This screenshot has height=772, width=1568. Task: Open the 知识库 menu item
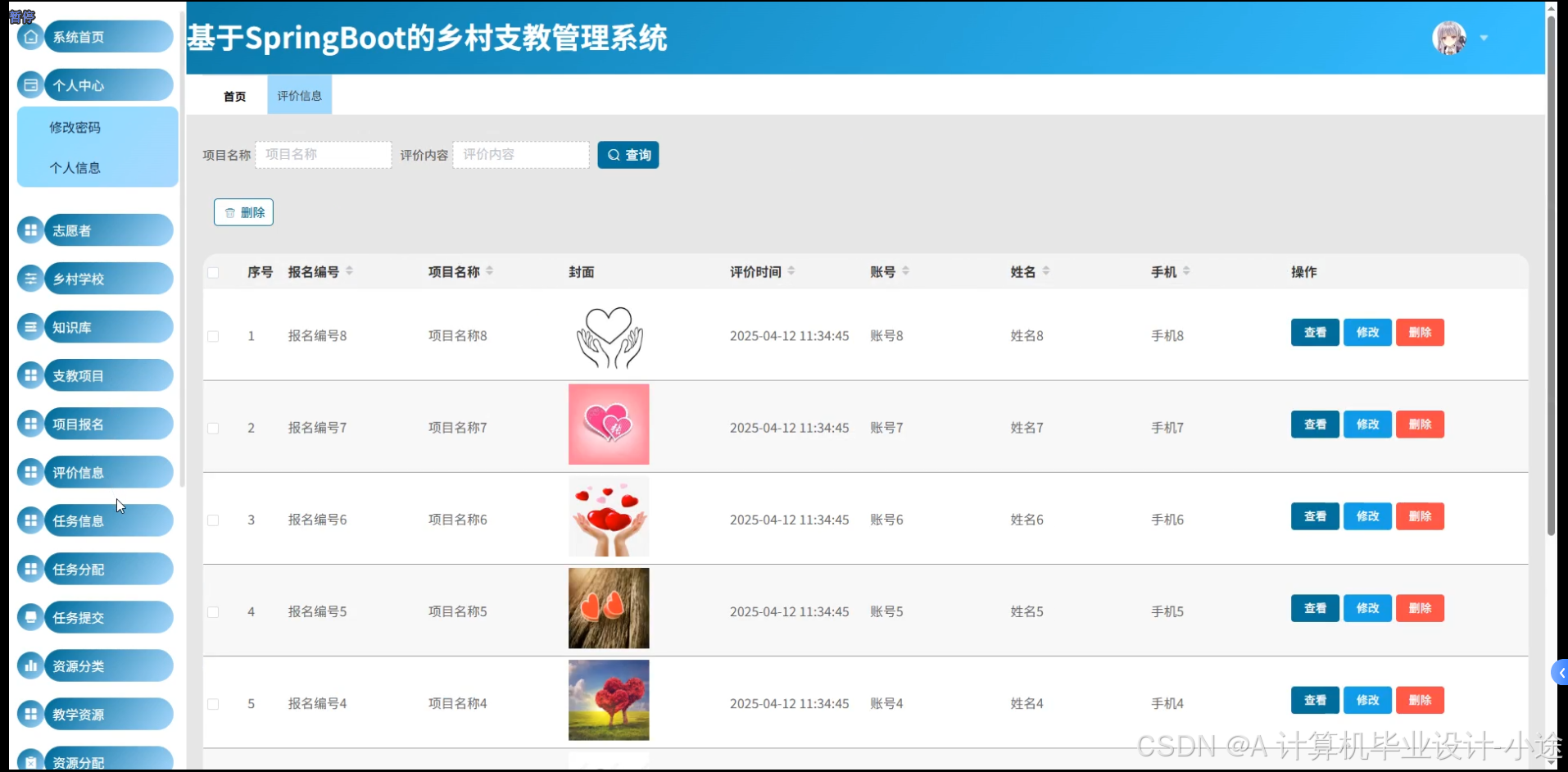(108, 327)
